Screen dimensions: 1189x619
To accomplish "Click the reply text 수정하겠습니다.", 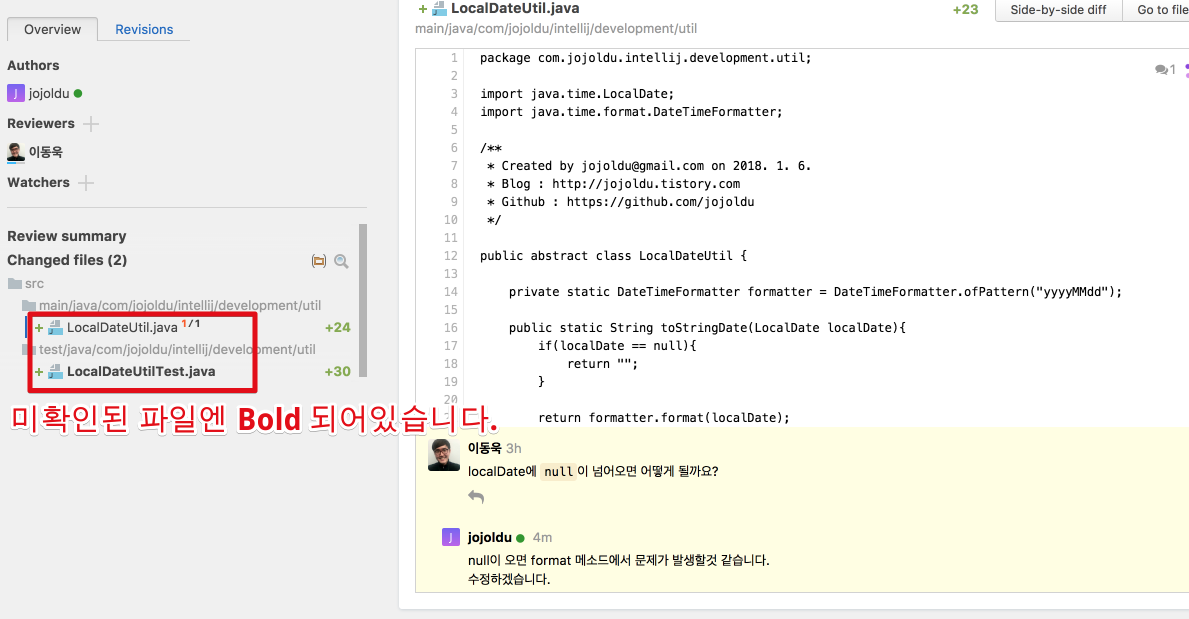I will coord(509,580).
